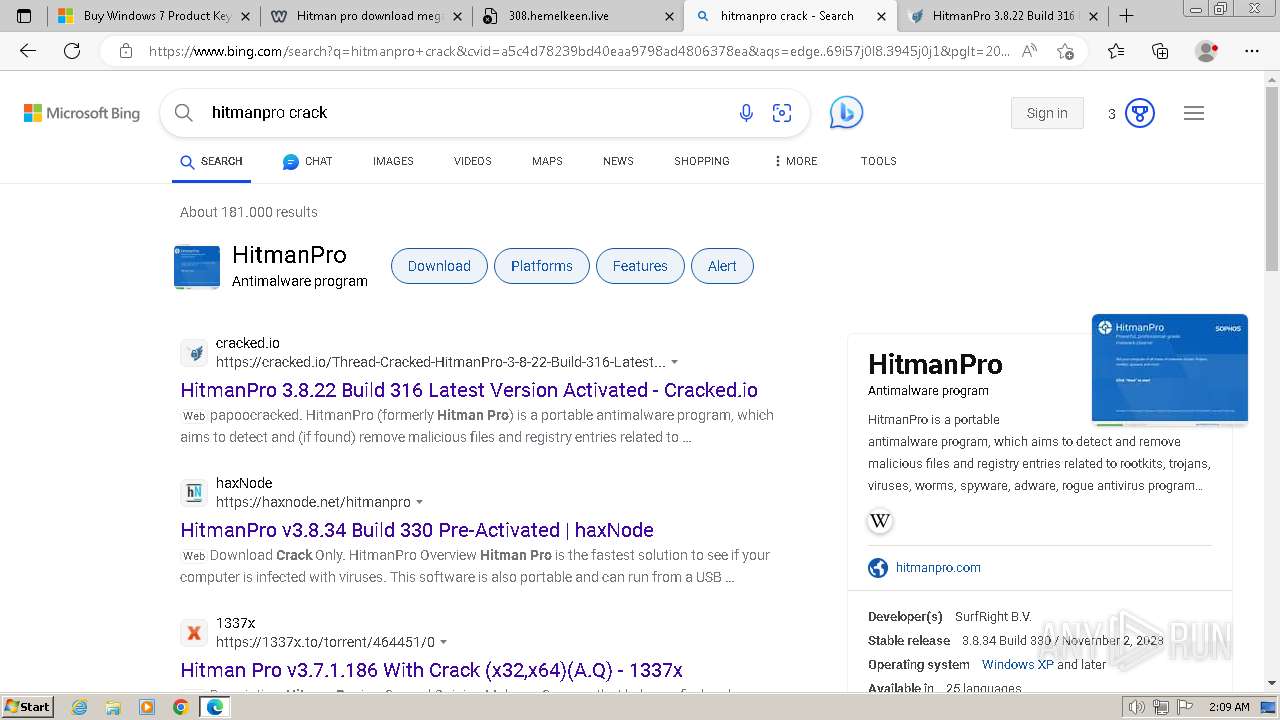Click the page vertical scrollbar thumb

(1272, 180)
